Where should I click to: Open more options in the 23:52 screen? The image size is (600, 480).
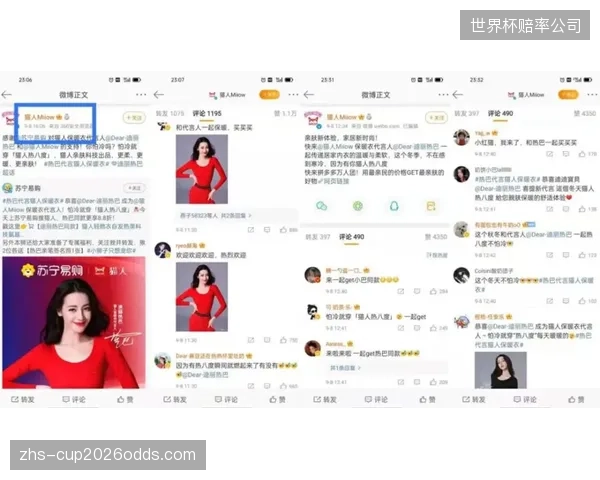pyautogui.click(x=592, y=95)
